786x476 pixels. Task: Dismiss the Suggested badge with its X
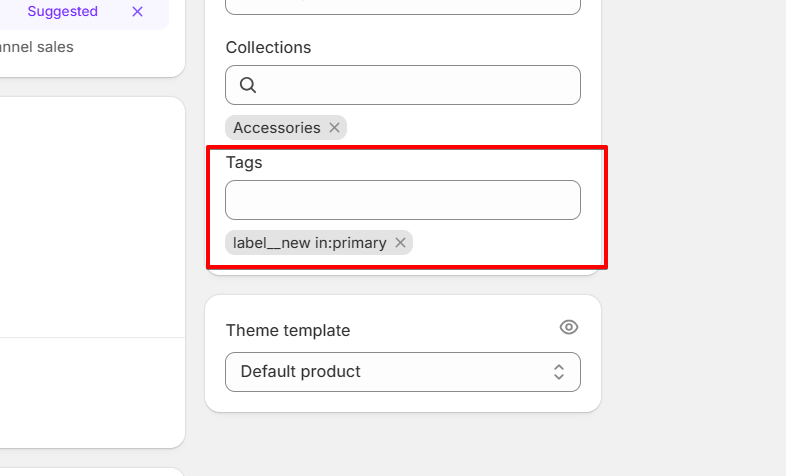coord(137,12)
